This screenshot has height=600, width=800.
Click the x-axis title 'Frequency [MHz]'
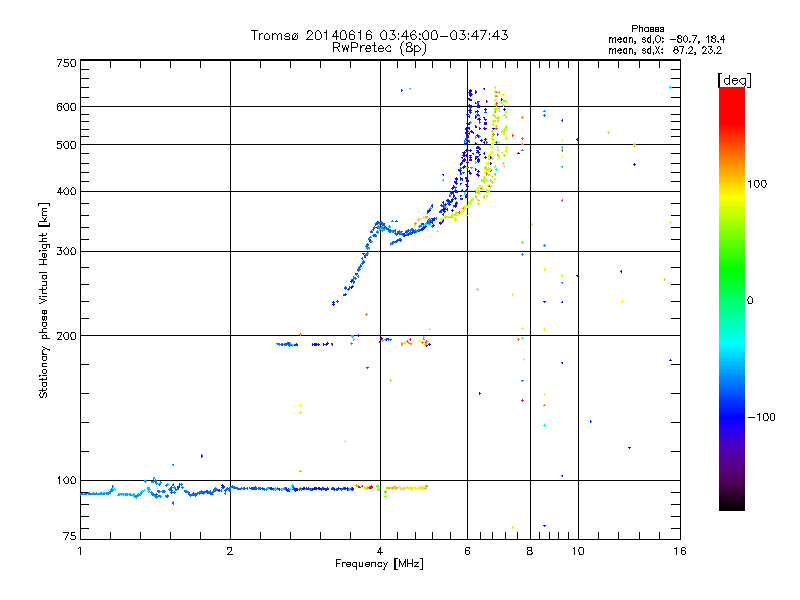pos(379,564)
